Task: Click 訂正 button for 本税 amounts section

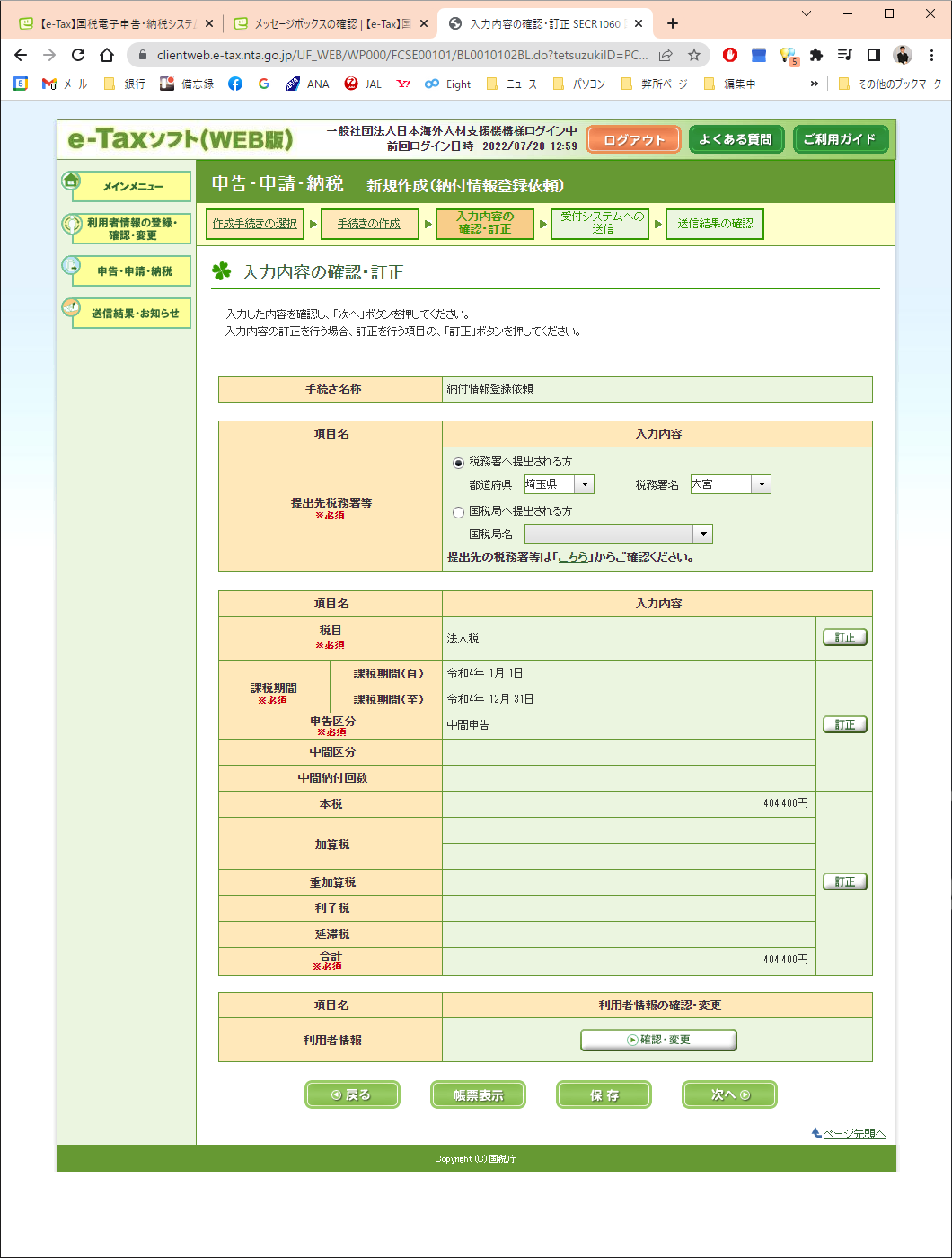Action: click(845, 882)
